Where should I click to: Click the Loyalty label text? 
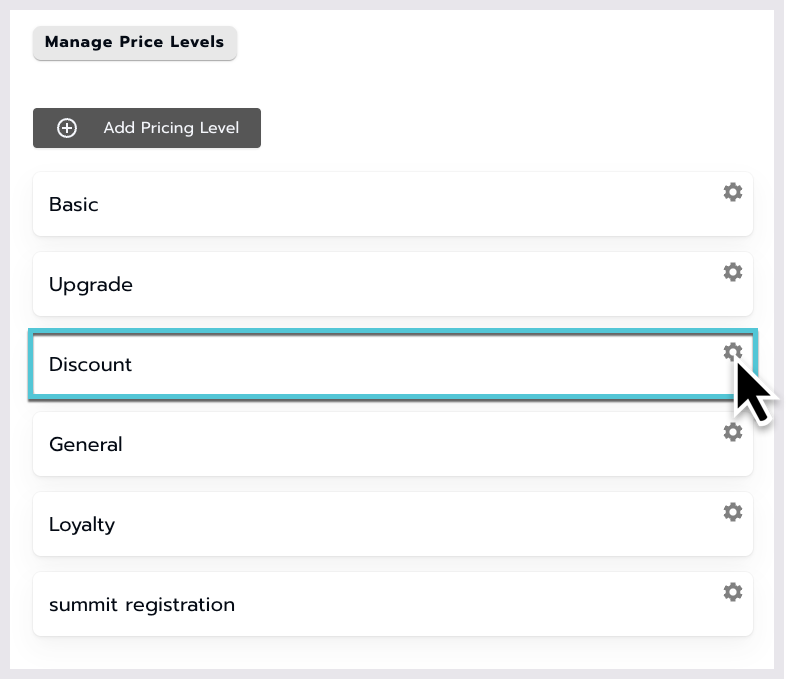point(82,525)
